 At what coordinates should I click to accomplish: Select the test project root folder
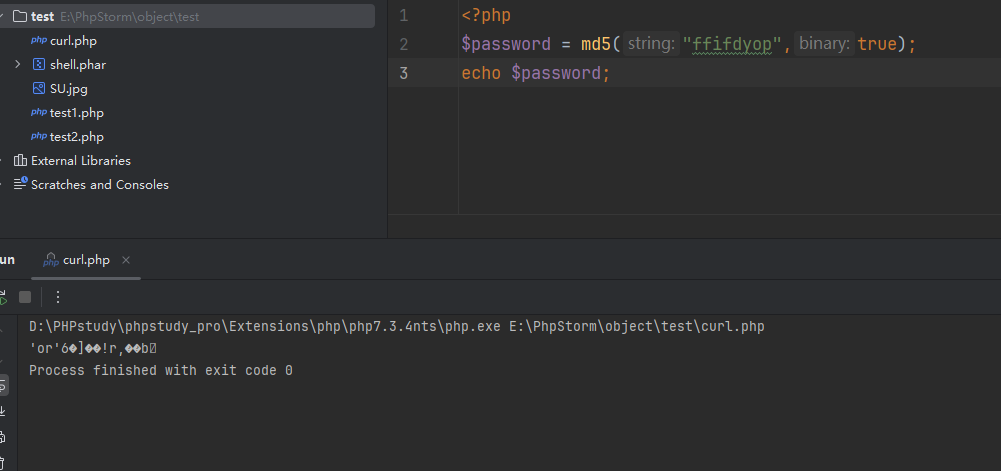[x=42, y=17]
